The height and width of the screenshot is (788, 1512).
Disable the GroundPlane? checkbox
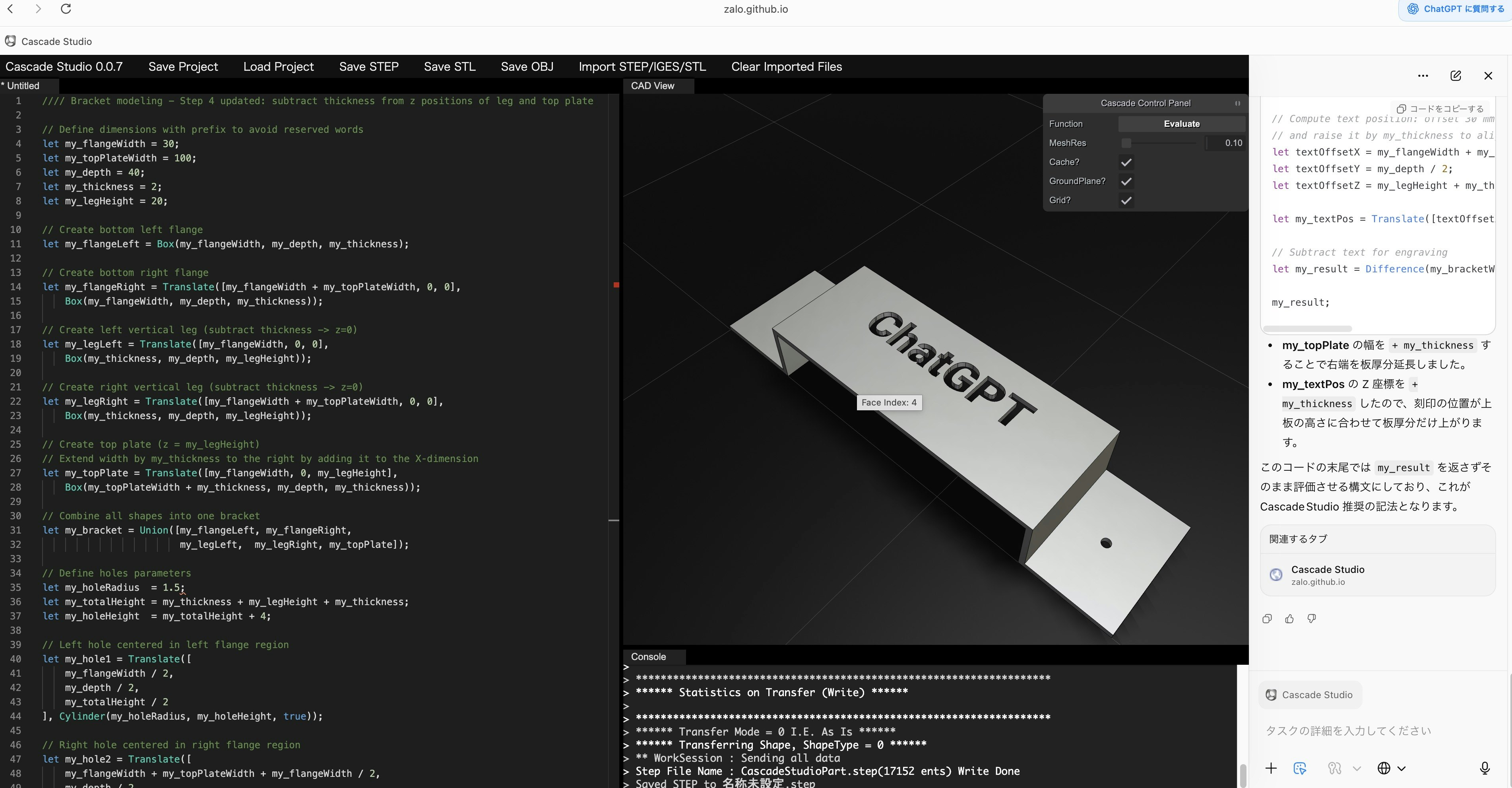click(x=1126, y=181)
